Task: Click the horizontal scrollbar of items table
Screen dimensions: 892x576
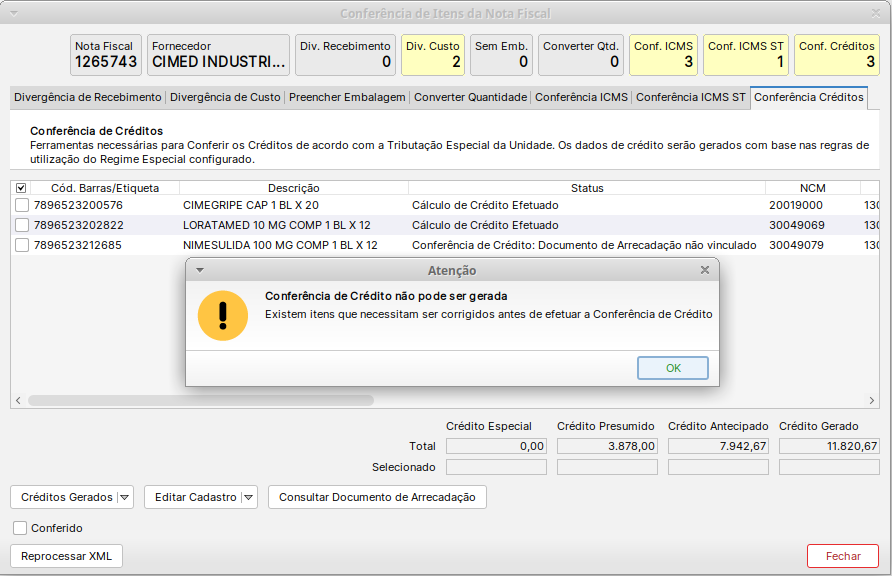Action: coord(200,400)
